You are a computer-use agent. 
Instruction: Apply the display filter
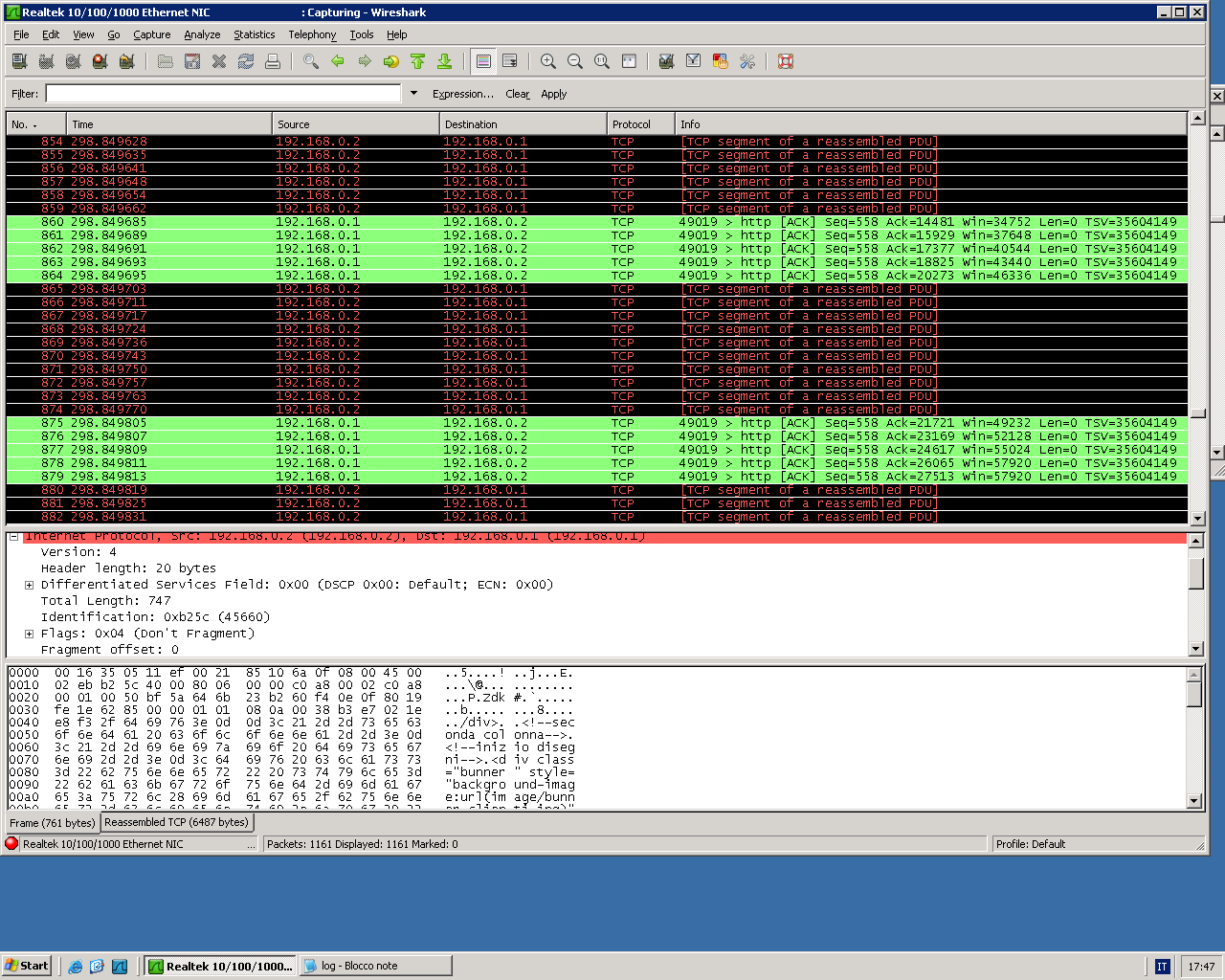click(554, 94)
